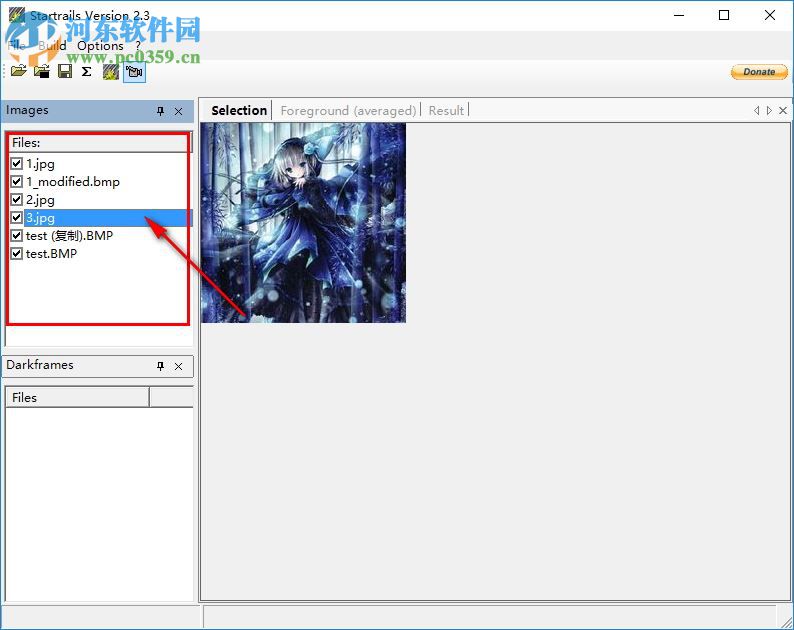Viewport: 794px width, 630px height.
Task: Switch to the Selection tab
Action: point(239,110)
